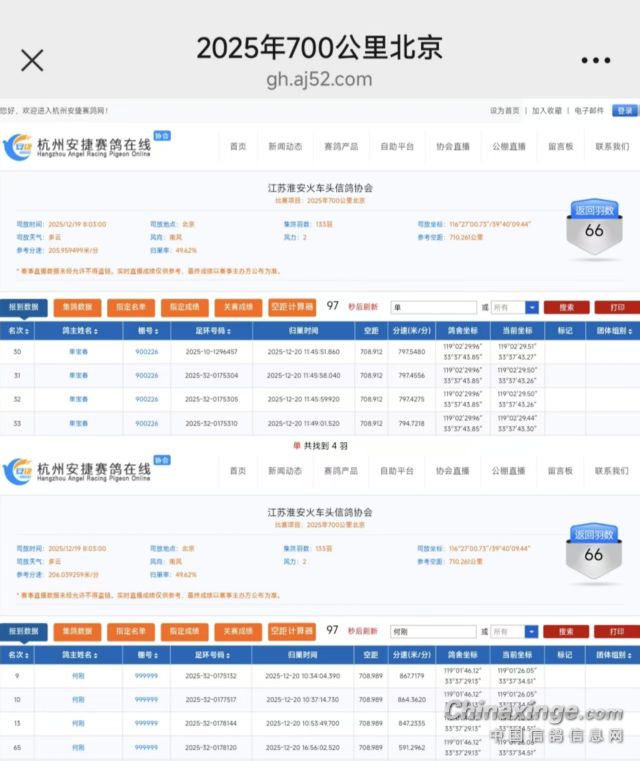Sort by 归巢时间 in the 何刚 results table
640x761 pixels.
click(304, 654)
